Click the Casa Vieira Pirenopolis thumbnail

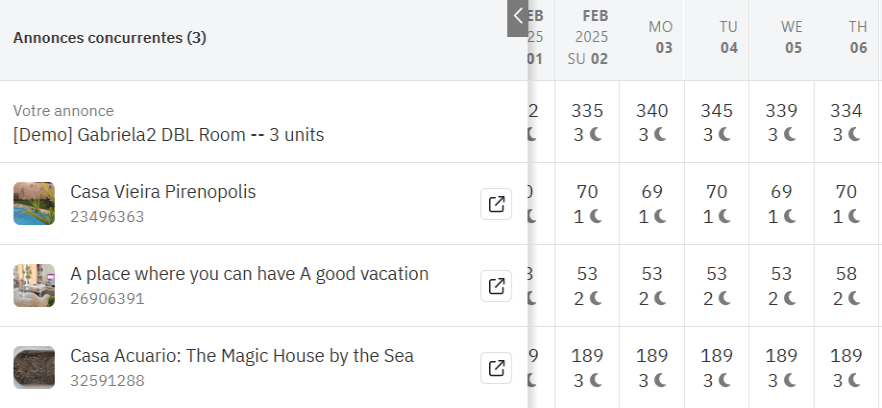(34, 204)
